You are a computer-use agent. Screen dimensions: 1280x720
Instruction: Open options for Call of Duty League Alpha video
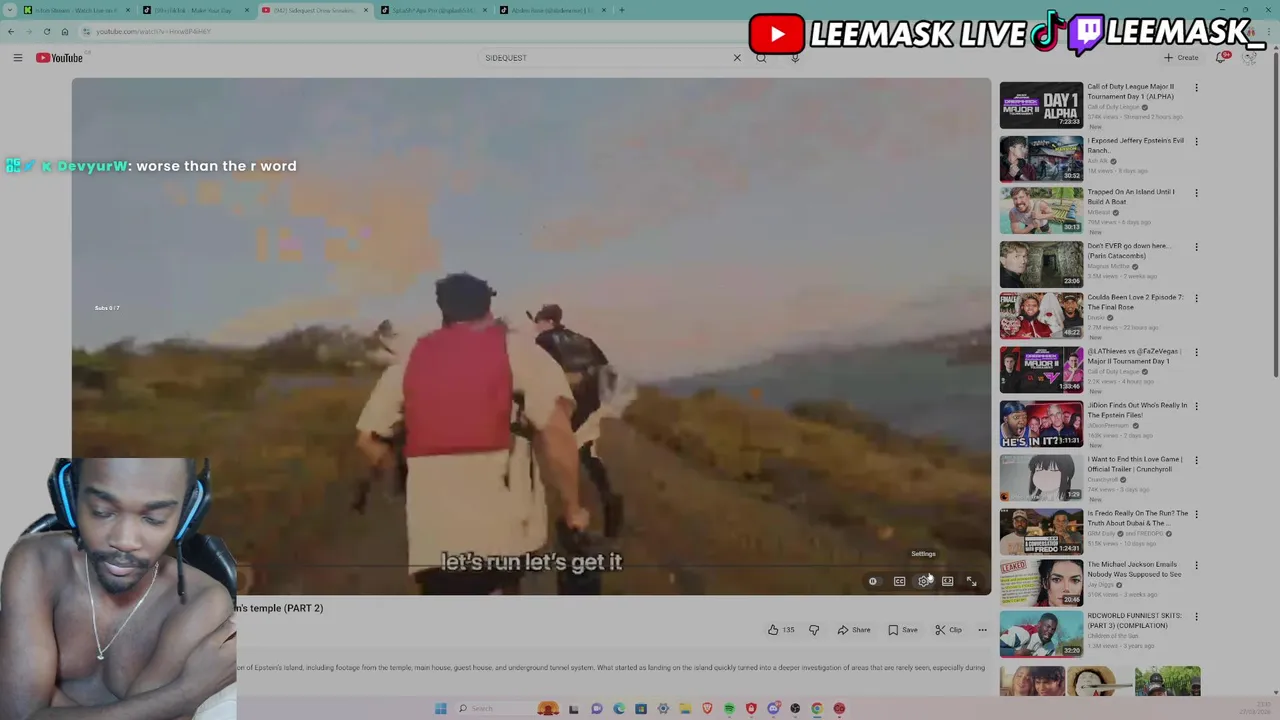(1196, 88)
